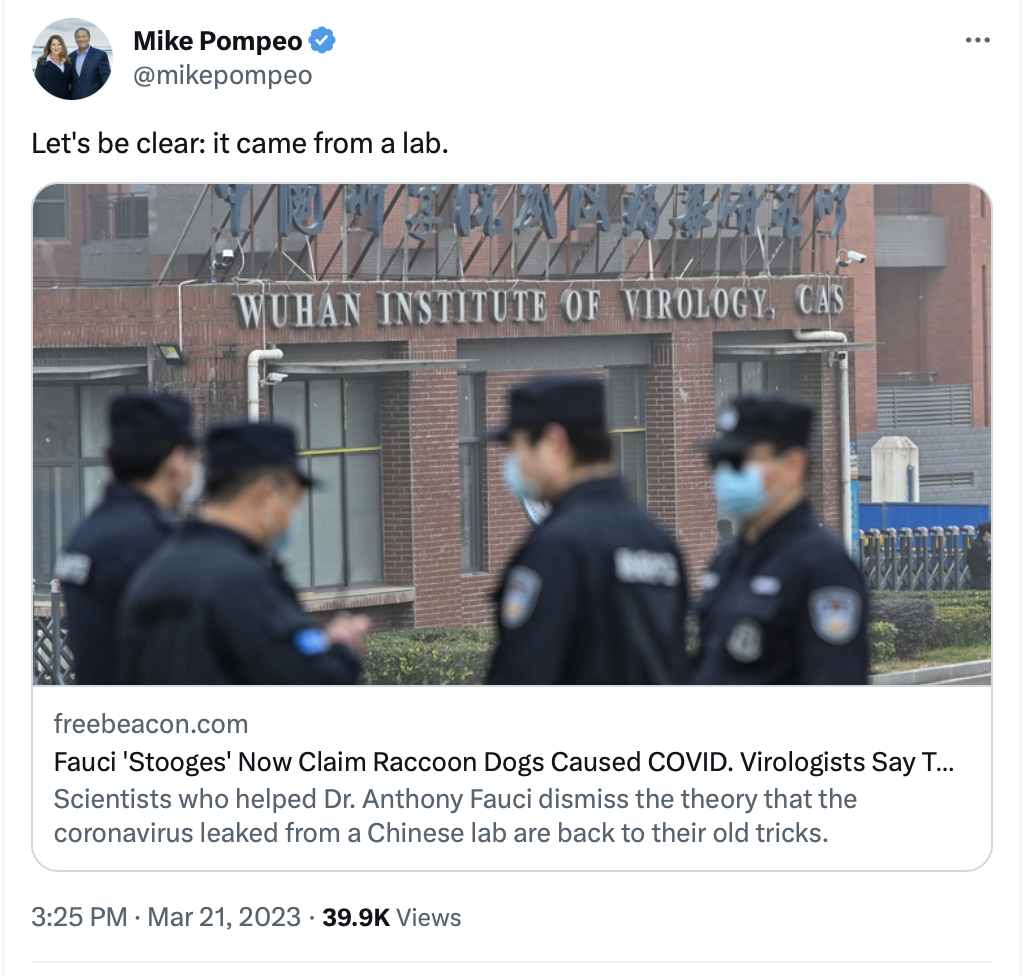Open the Fauci 'Stooges' article headline
The height and width of the screenshot is (976, 1034).
coord(504,762)
